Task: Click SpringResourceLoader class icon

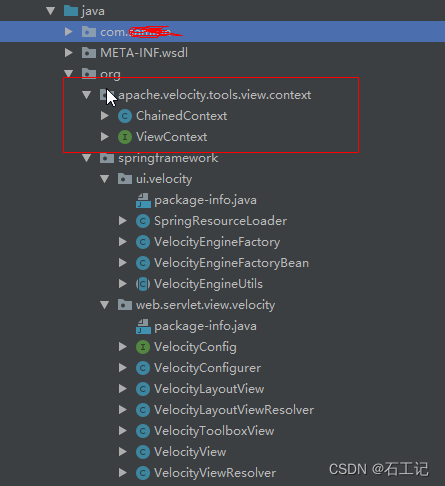Action: [x=143, y=221]
